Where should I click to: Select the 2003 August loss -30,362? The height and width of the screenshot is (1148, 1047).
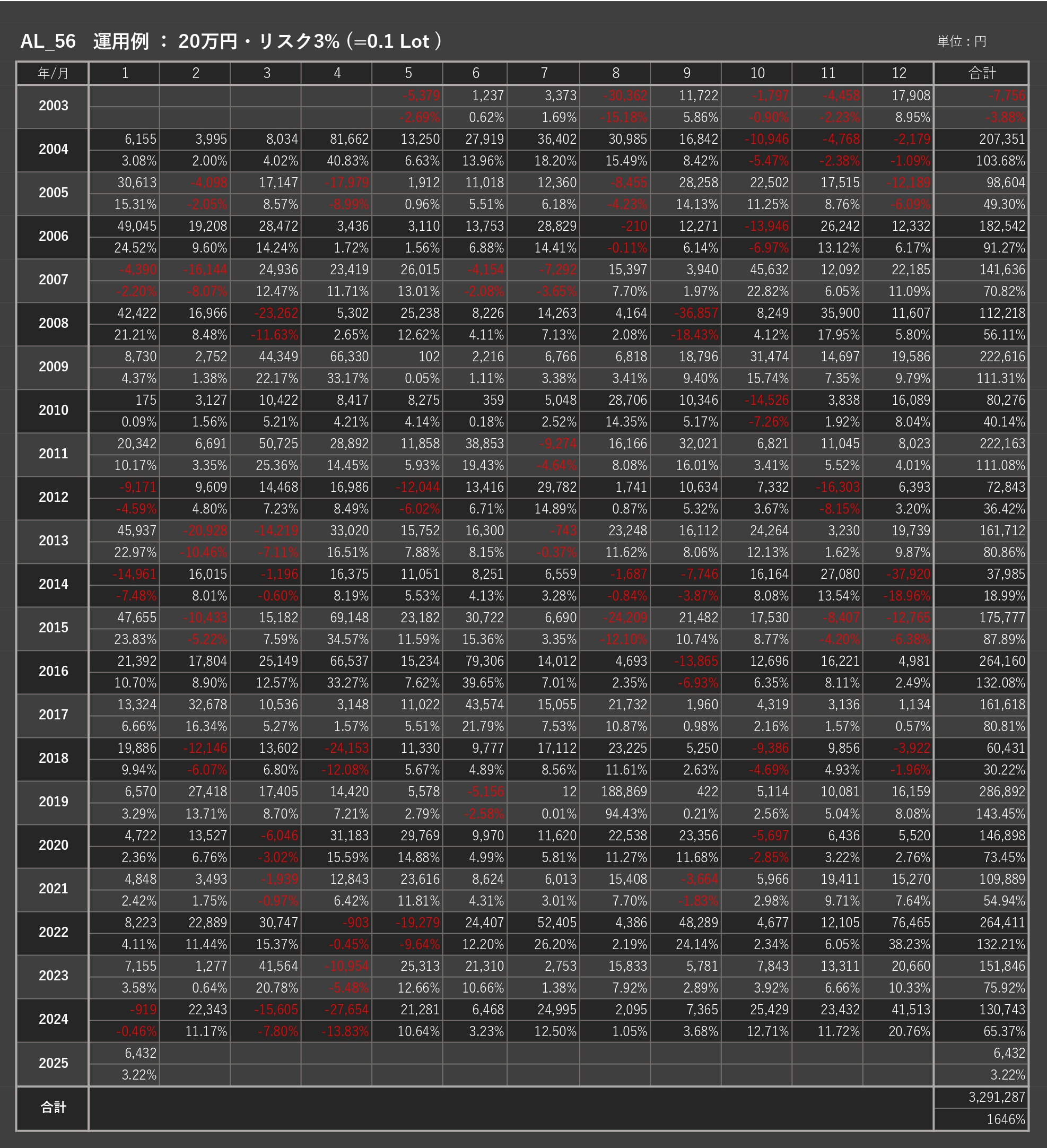[625, 95]
